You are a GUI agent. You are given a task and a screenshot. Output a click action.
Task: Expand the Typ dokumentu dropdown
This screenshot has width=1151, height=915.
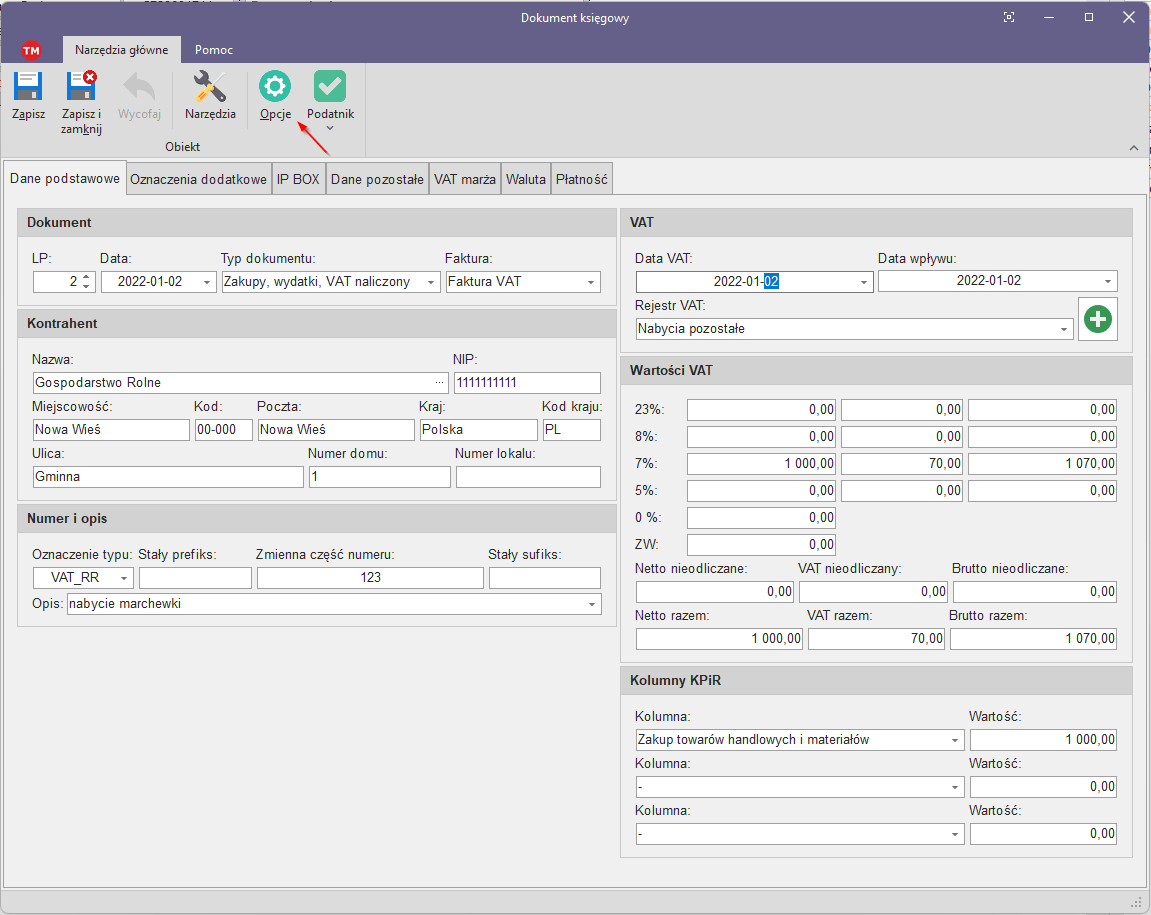pyautogui.click(x=431, y=282)
